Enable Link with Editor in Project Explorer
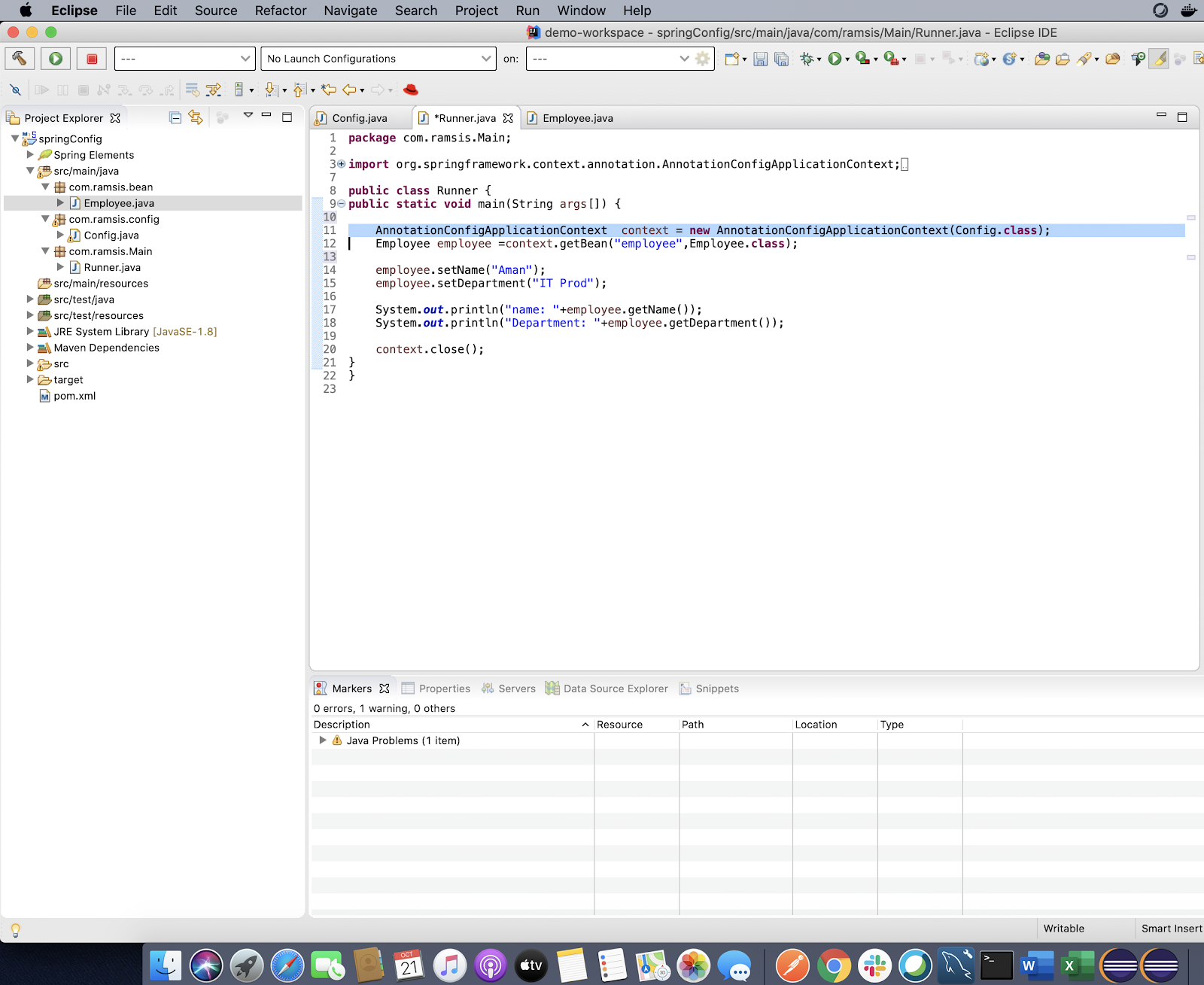1204x985 pixels. [195, 117]
